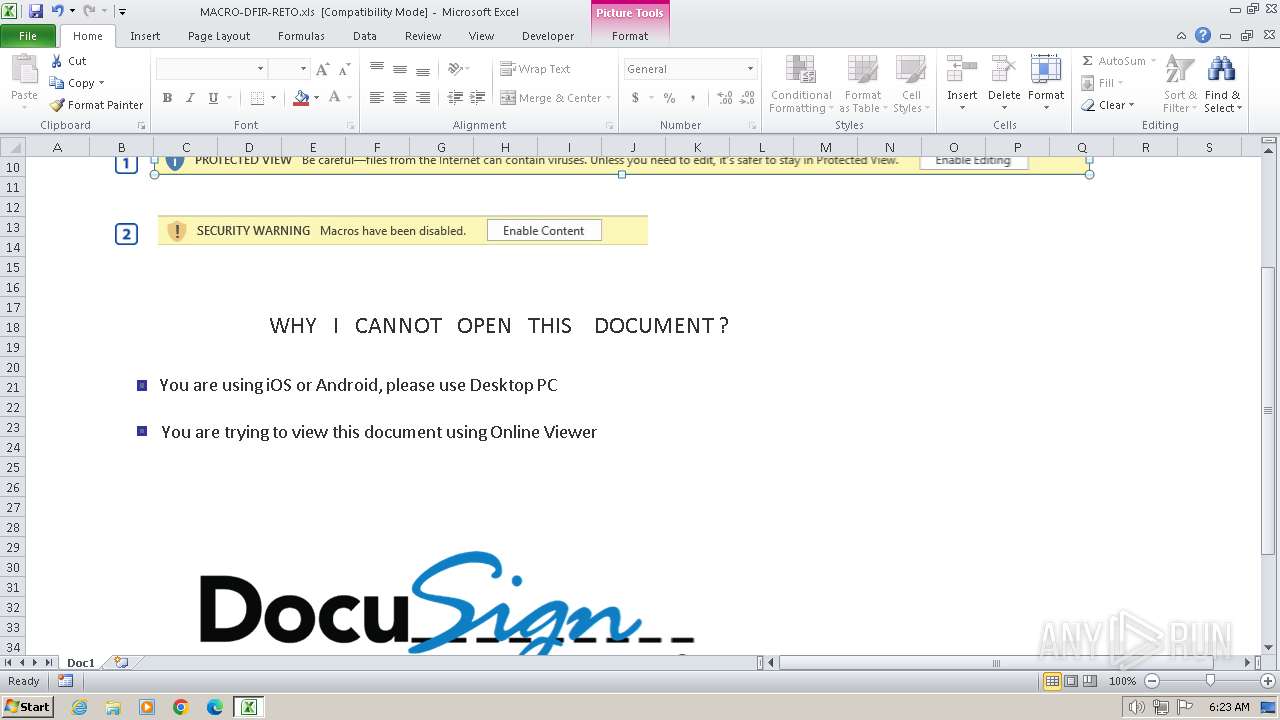Image resolution: width=1280 pixels, height=720 pixels.
Task: Expand the Merge & Center dropdown arrow
Action: coord(608,98)
